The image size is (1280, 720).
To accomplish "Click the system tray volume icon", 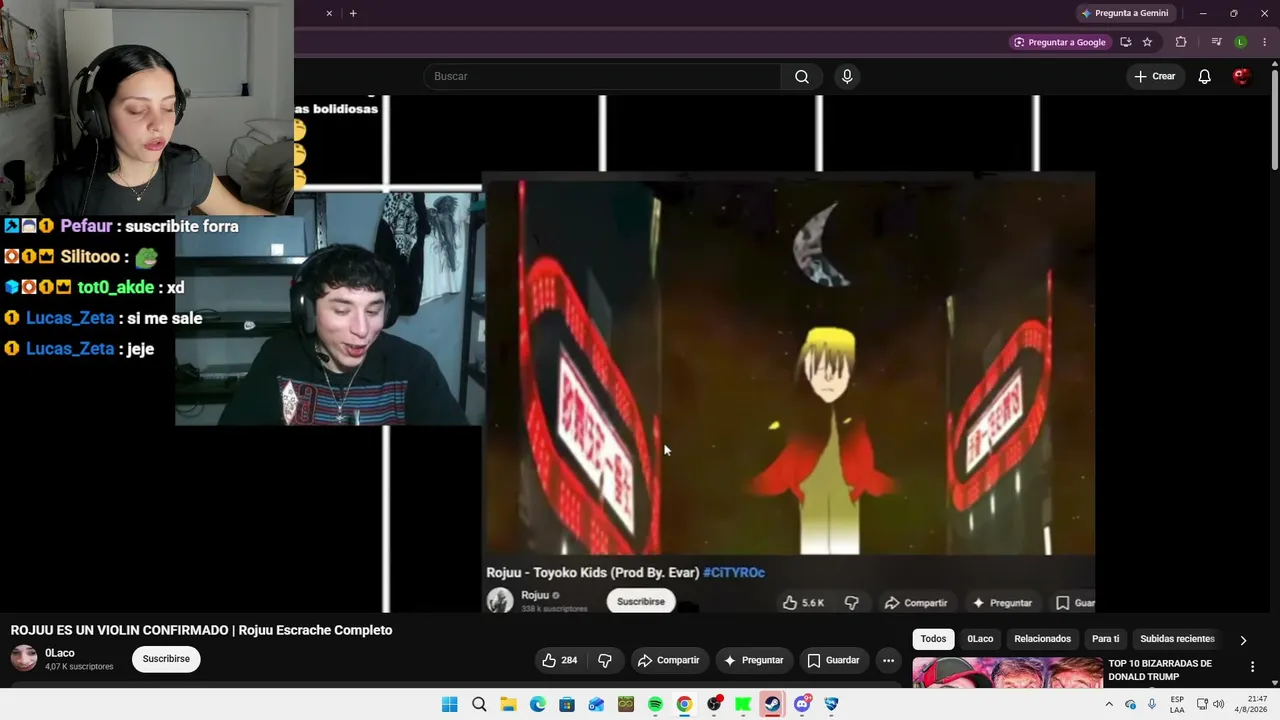I will pyautogui.click(x=1218, y=704).
